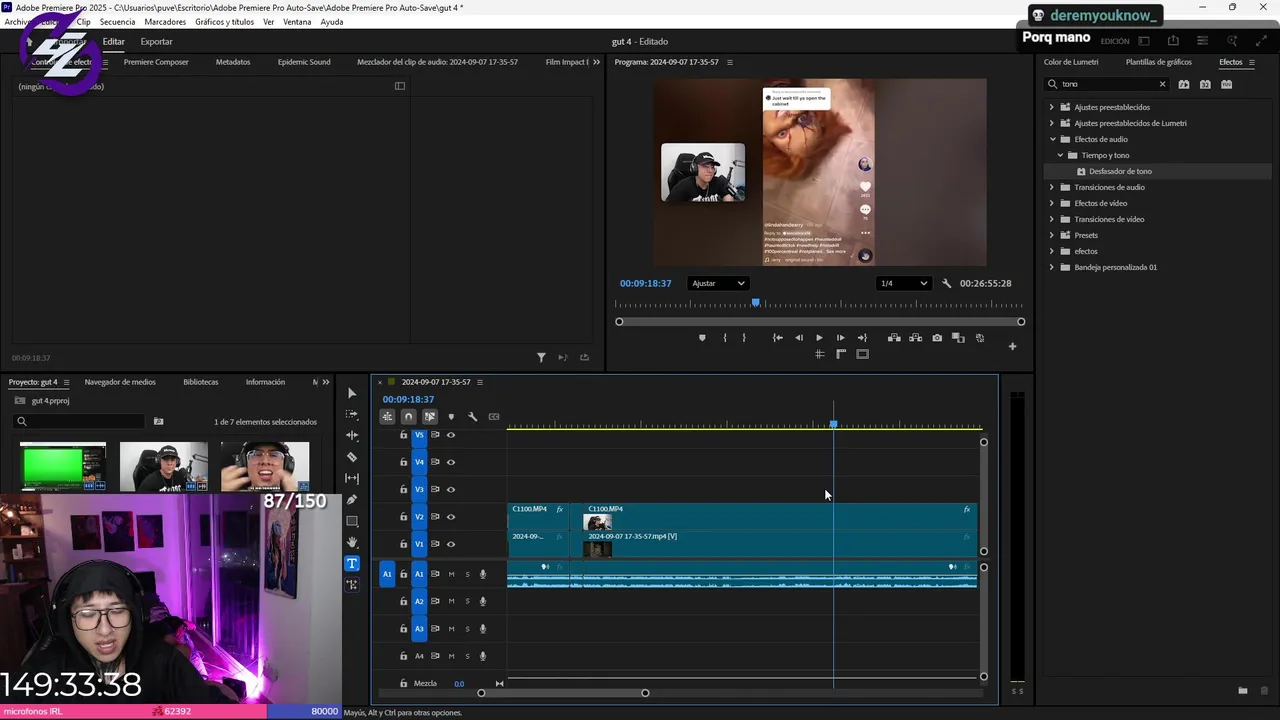Expand Ajustes preestablecidos de Lumetri folder
1280x720 pixels.
coord(1052,123)
